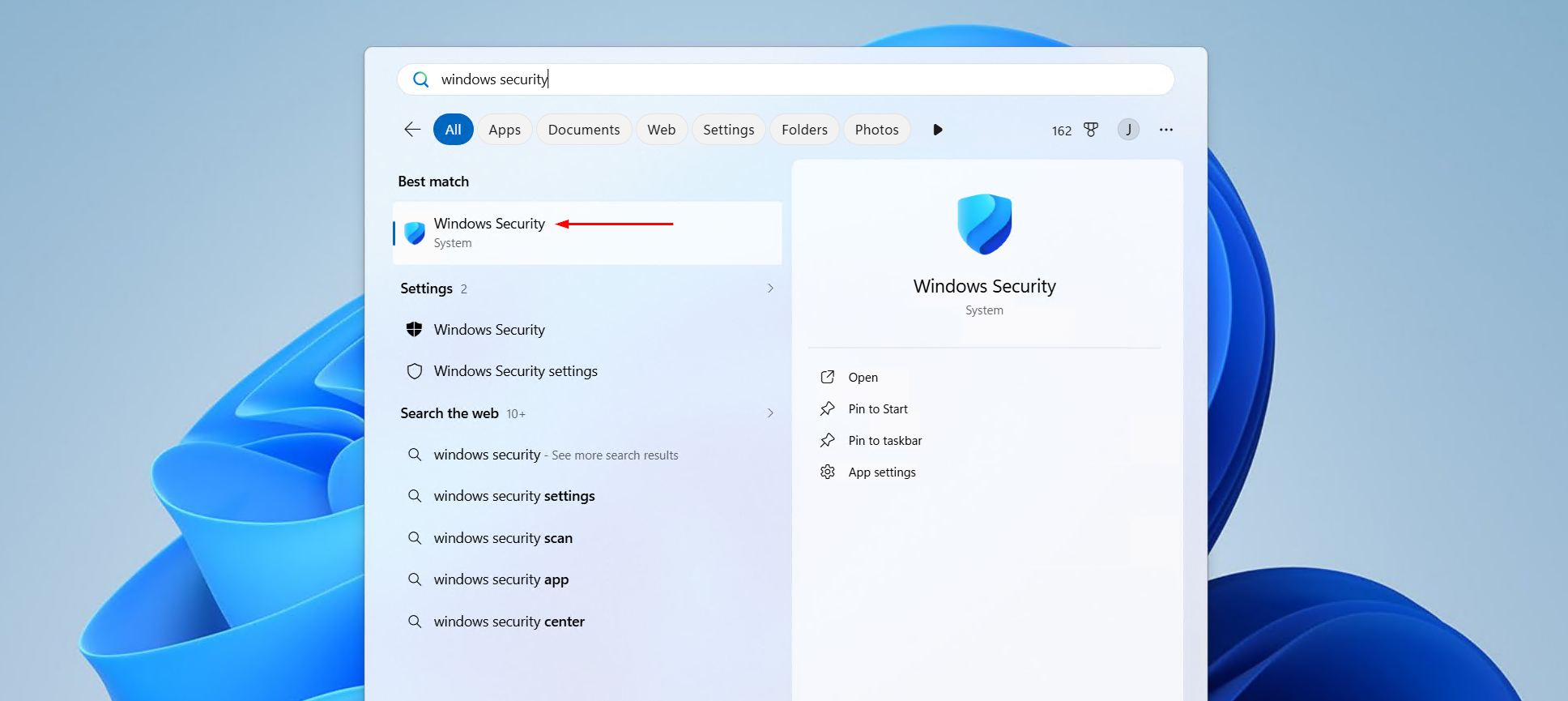Click the black shield icon under Settings
This screenshot has width=1568, height=701.
414,329
